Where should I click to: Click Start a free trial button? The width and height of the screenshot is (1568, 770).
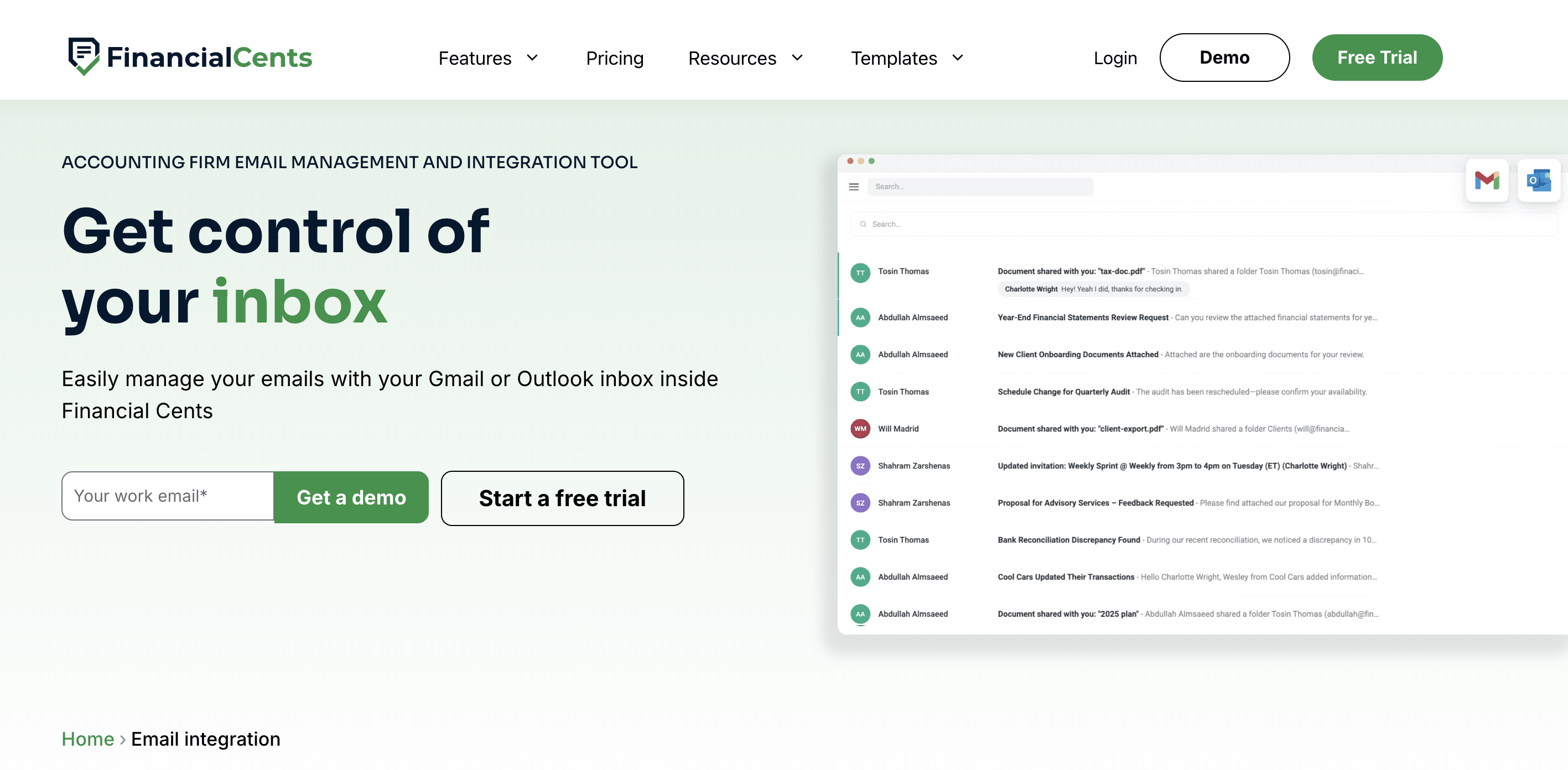[562, 498]
